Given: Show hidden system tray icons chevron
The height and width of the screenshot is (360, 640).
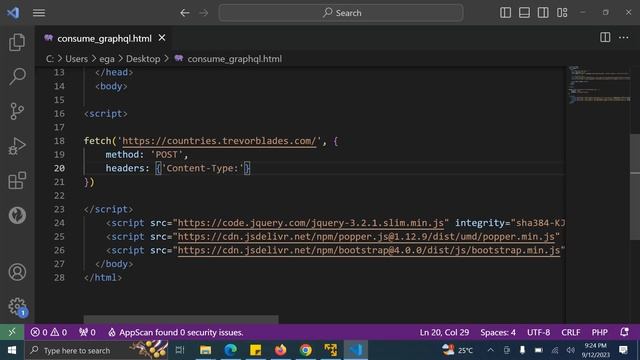Looking at the screenshot, I should pos(491,350).
